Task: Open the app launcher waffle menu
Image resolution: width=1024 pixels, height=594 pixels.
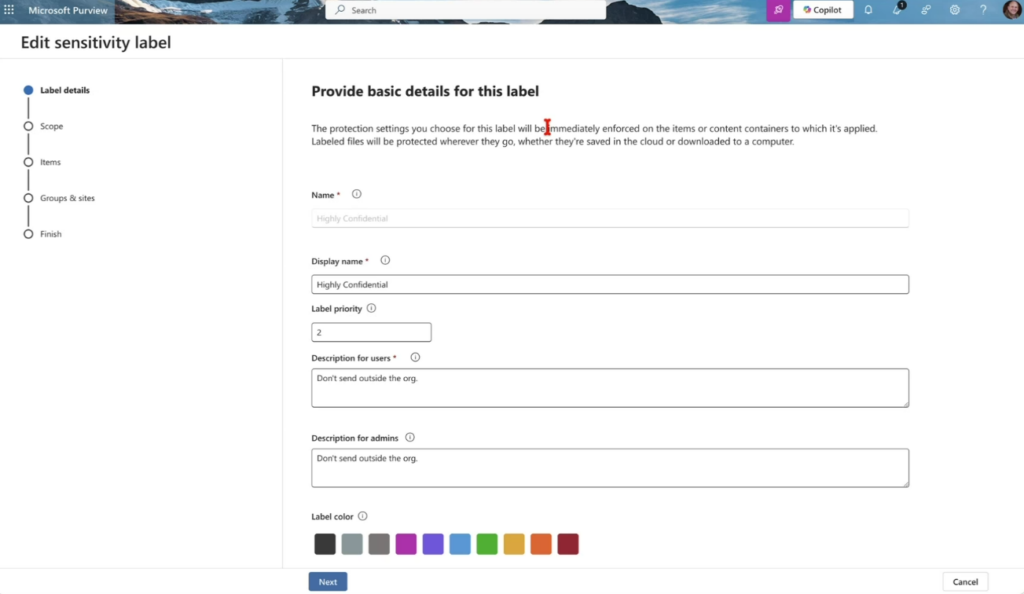Action: point(10,10)
